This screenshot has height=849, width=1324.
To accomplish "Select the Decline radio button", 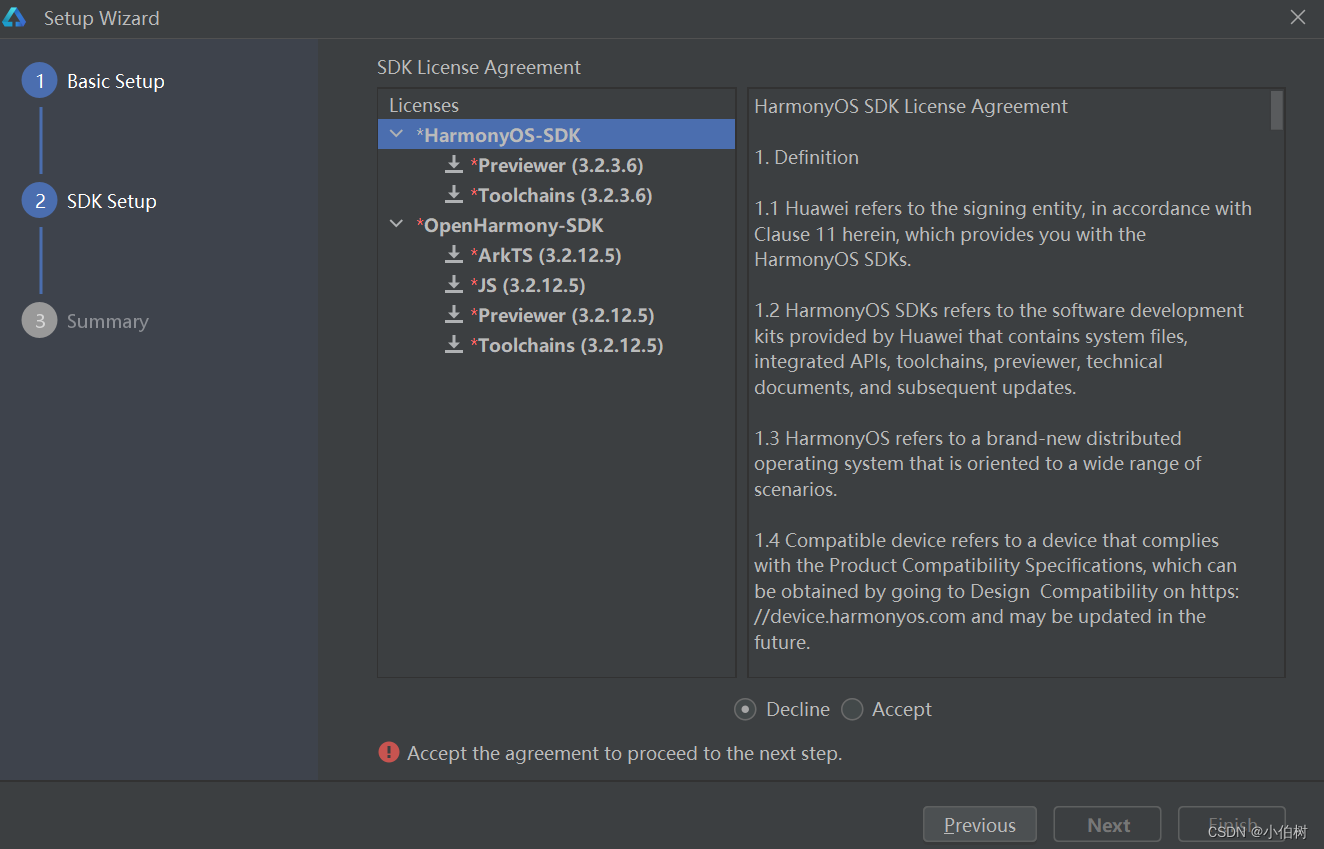I will (x=745, y=709).
